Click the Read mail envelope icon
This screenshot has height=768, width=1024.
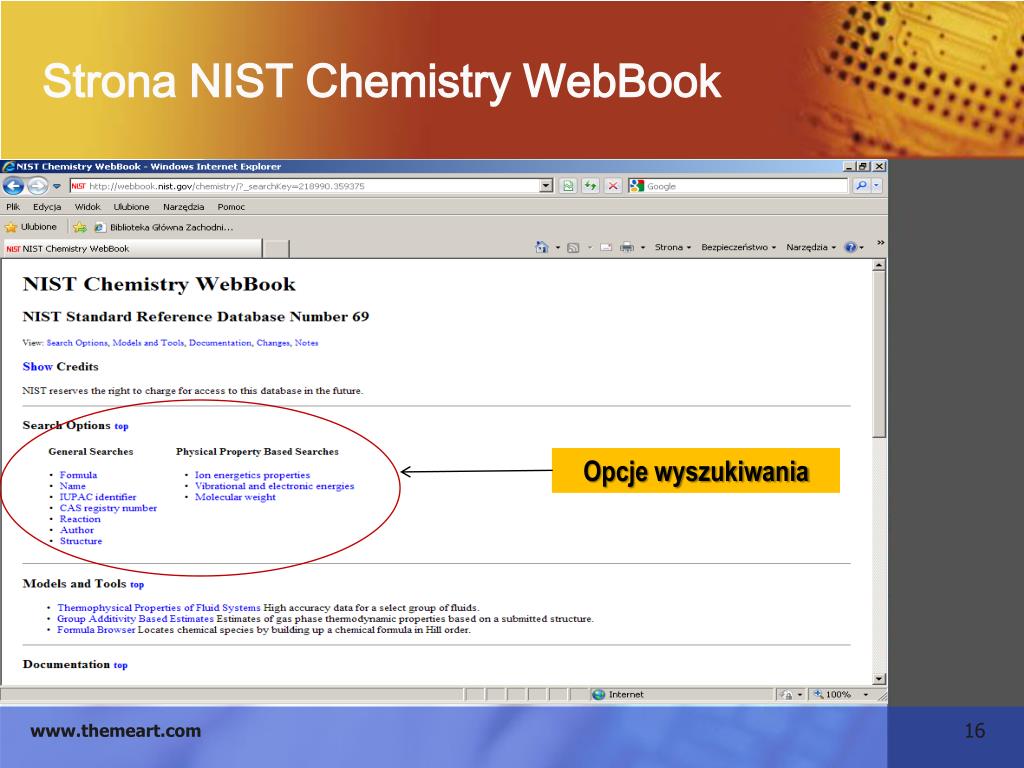coord(606,248)
